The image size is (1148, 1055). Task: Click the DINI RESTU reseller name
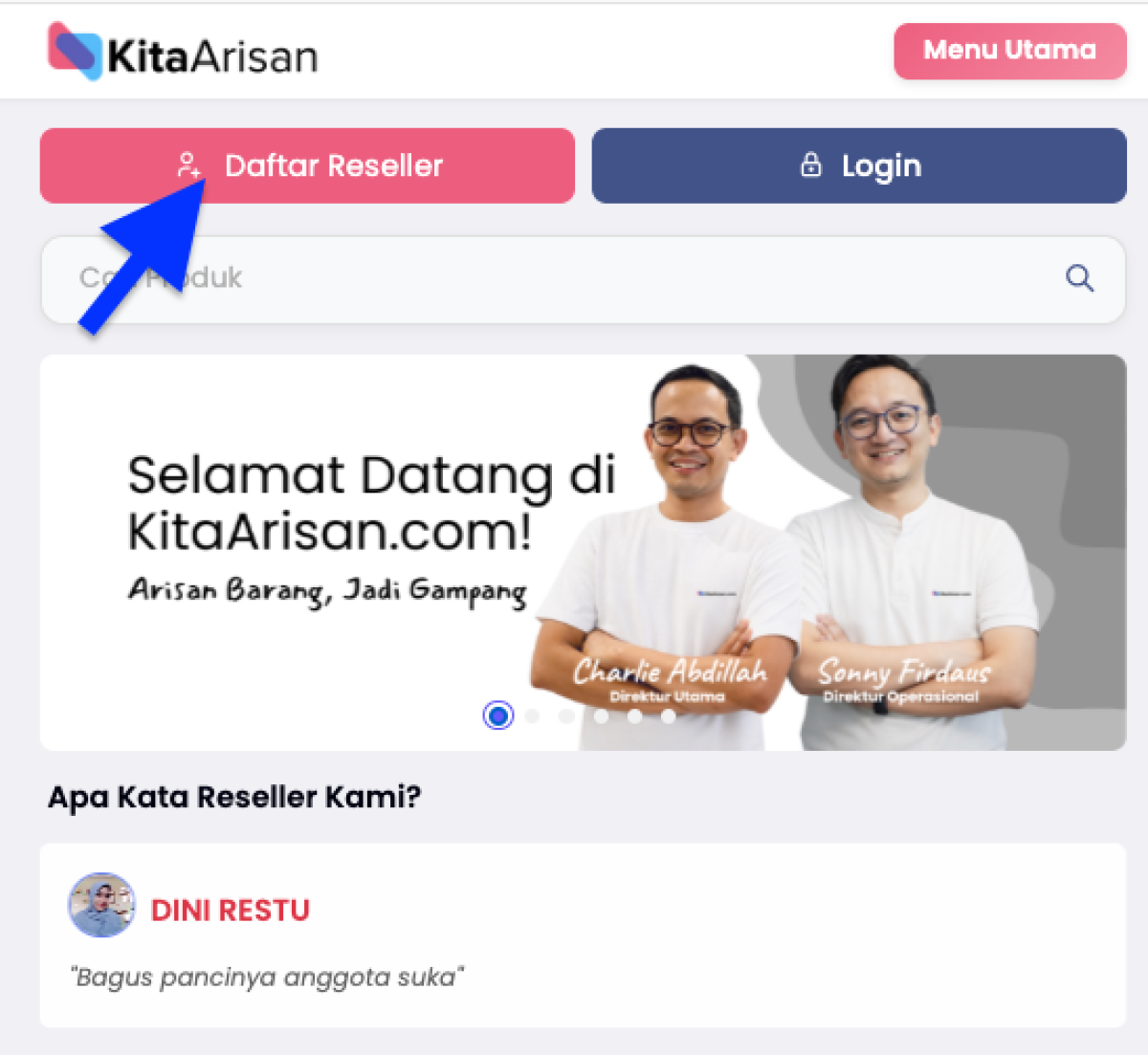231,911
